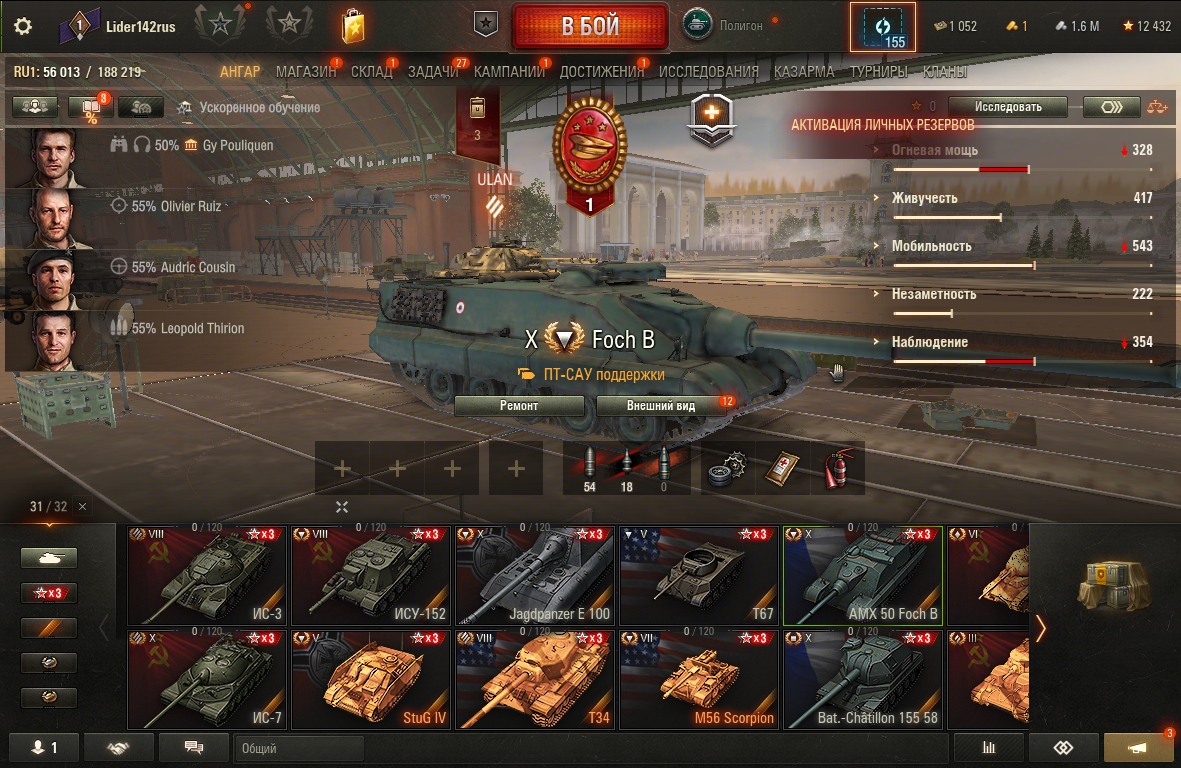
Task: Select the first aid kit consumable
Action: click(x=783, y=468)
